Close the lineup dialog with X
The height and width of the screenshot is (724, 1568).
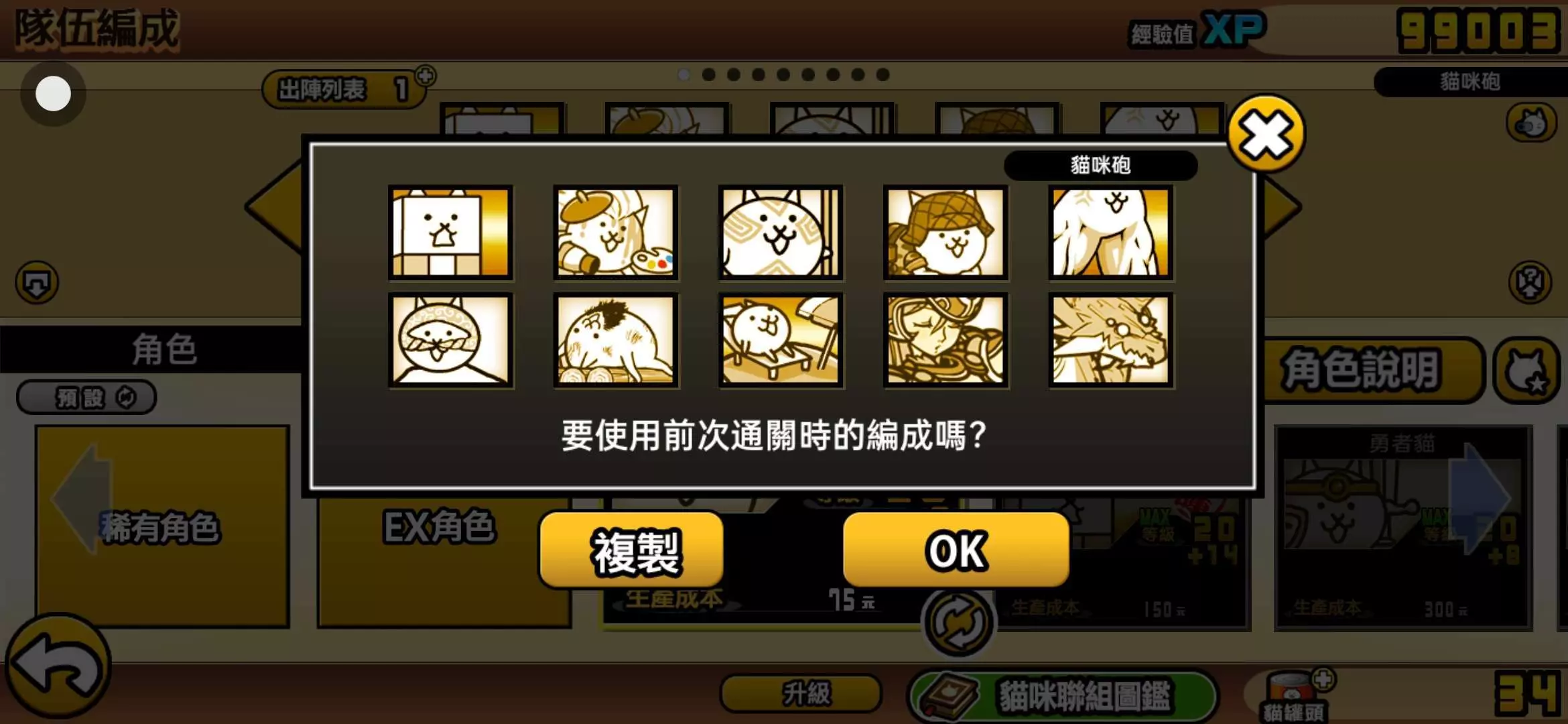coord(1266,134)
